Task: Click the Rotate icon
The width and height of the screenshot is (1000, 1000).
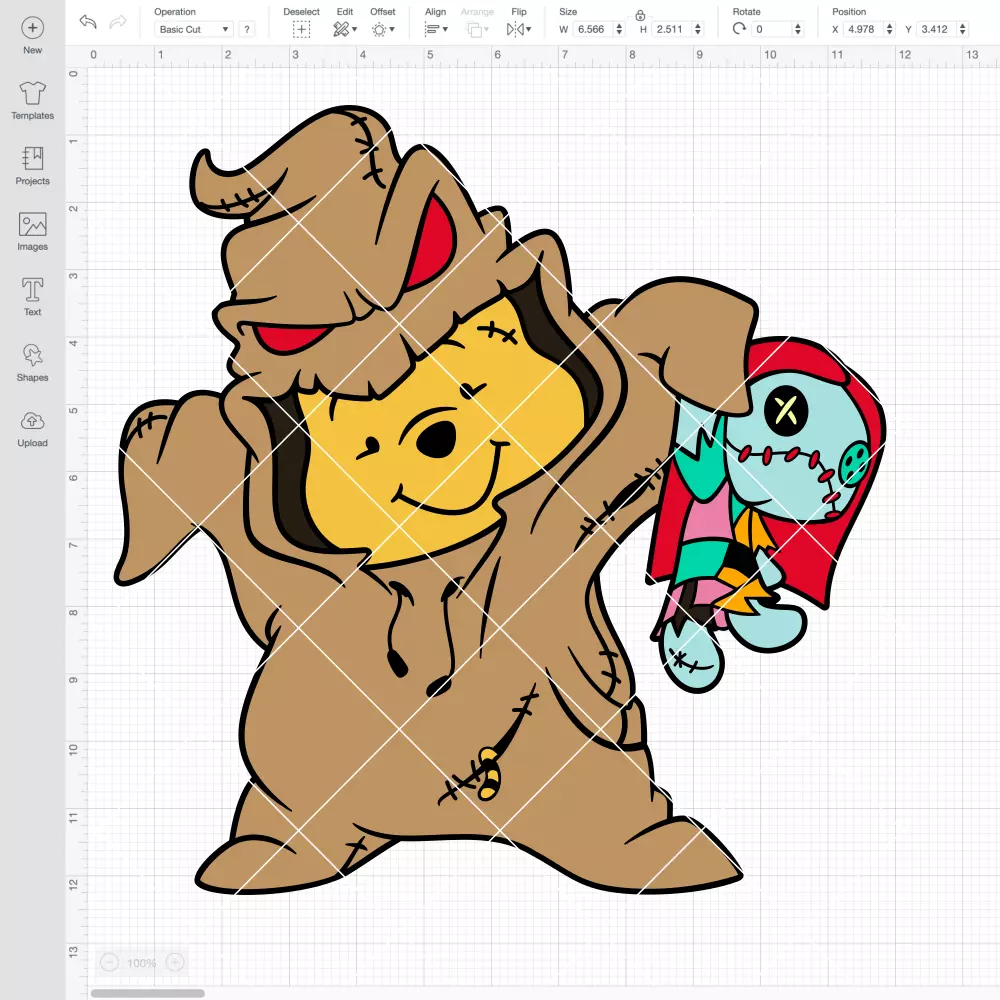Action: (739, 29)
